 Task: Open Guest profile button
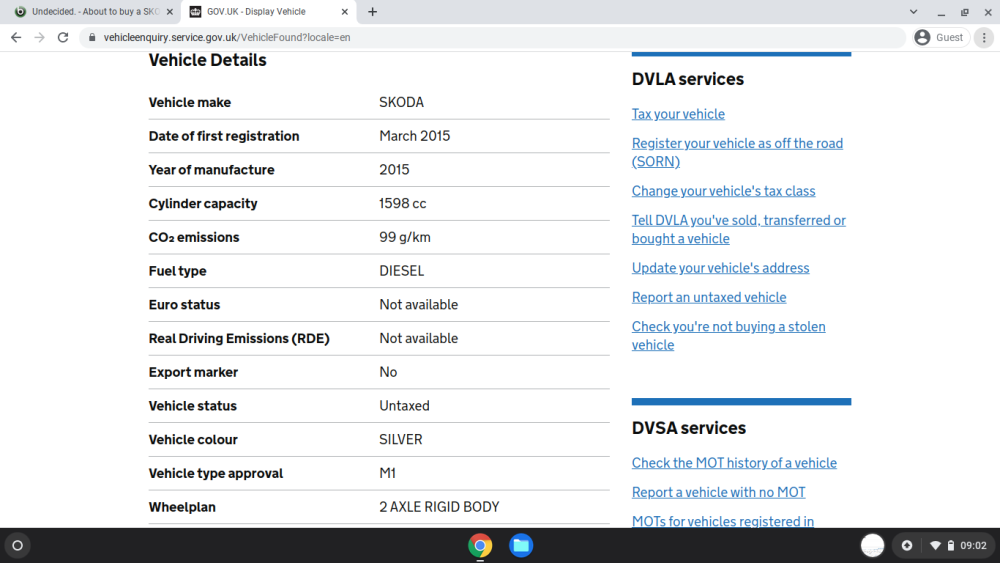[x=941, y=38]
